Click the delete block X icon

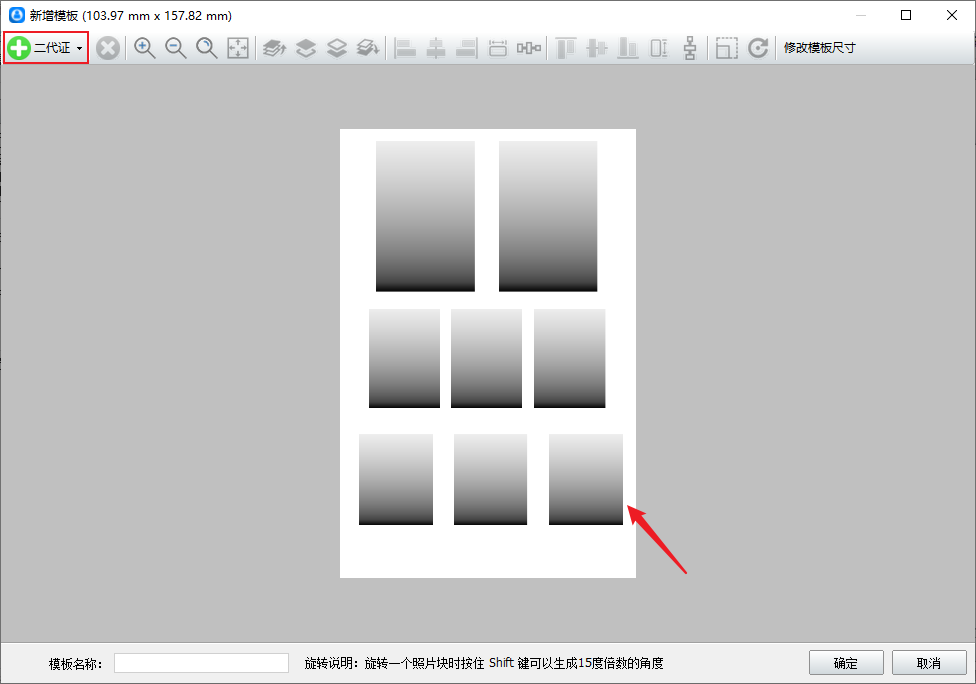tap(108, 48)
